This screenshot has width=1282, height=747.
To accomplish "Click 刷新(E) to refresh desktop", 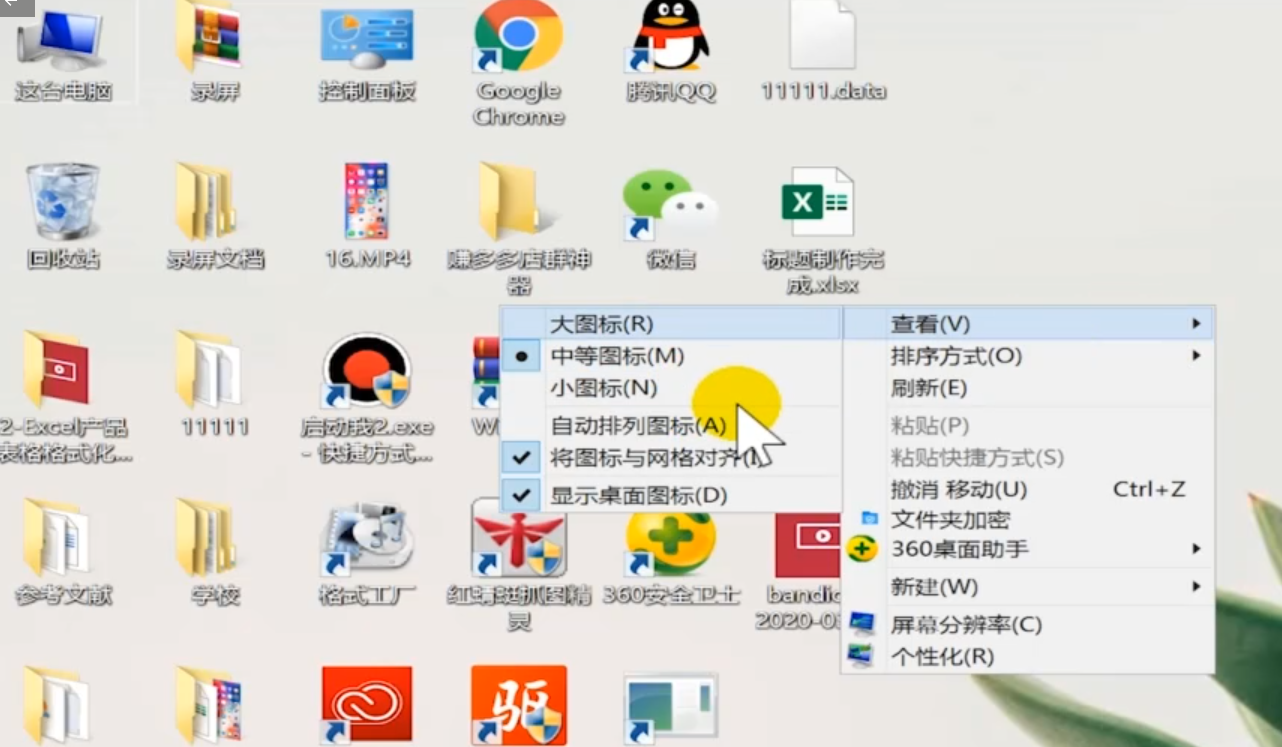I will 1028,388.
